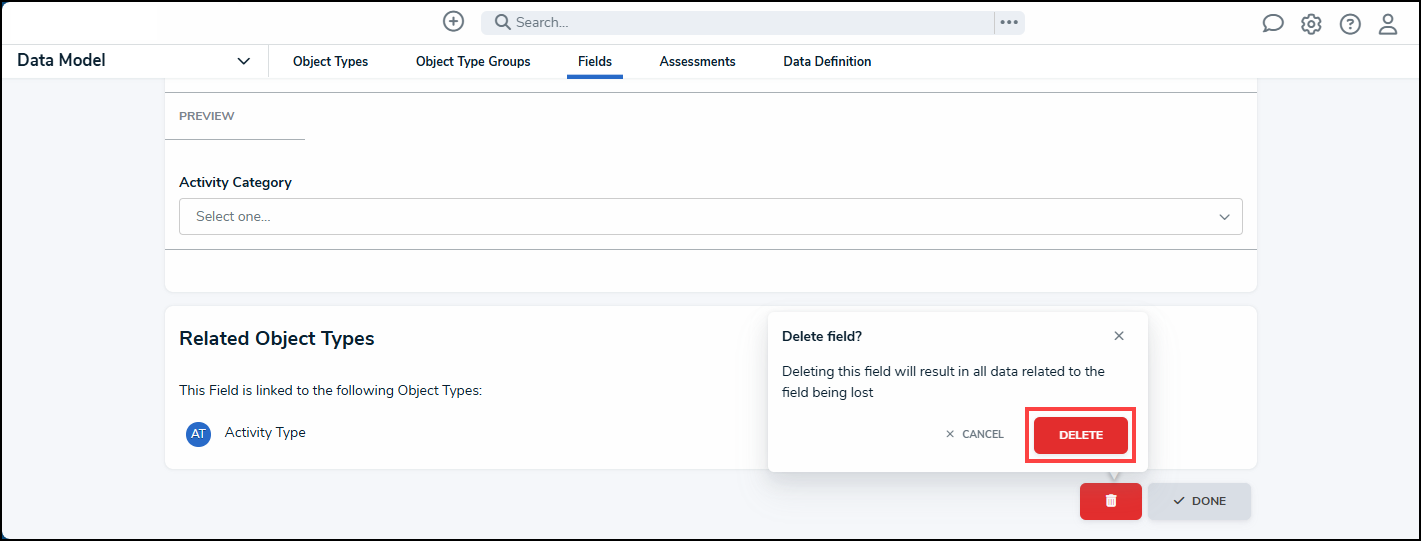Select the Preview tab

(x=207, y=116)
